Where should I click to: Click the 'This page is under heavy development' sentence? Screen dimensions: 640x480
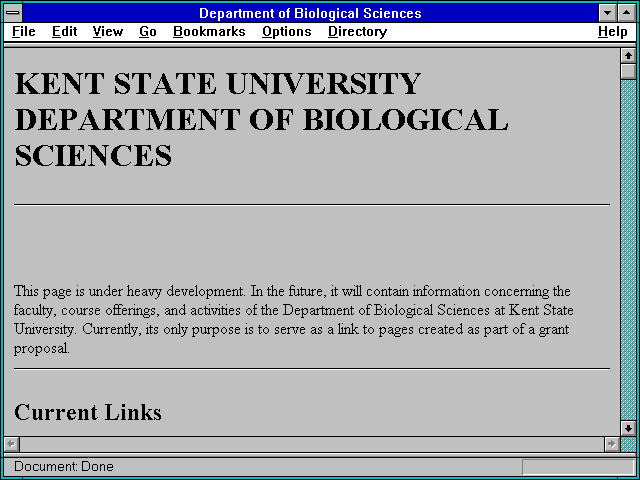tap(130, 291)
